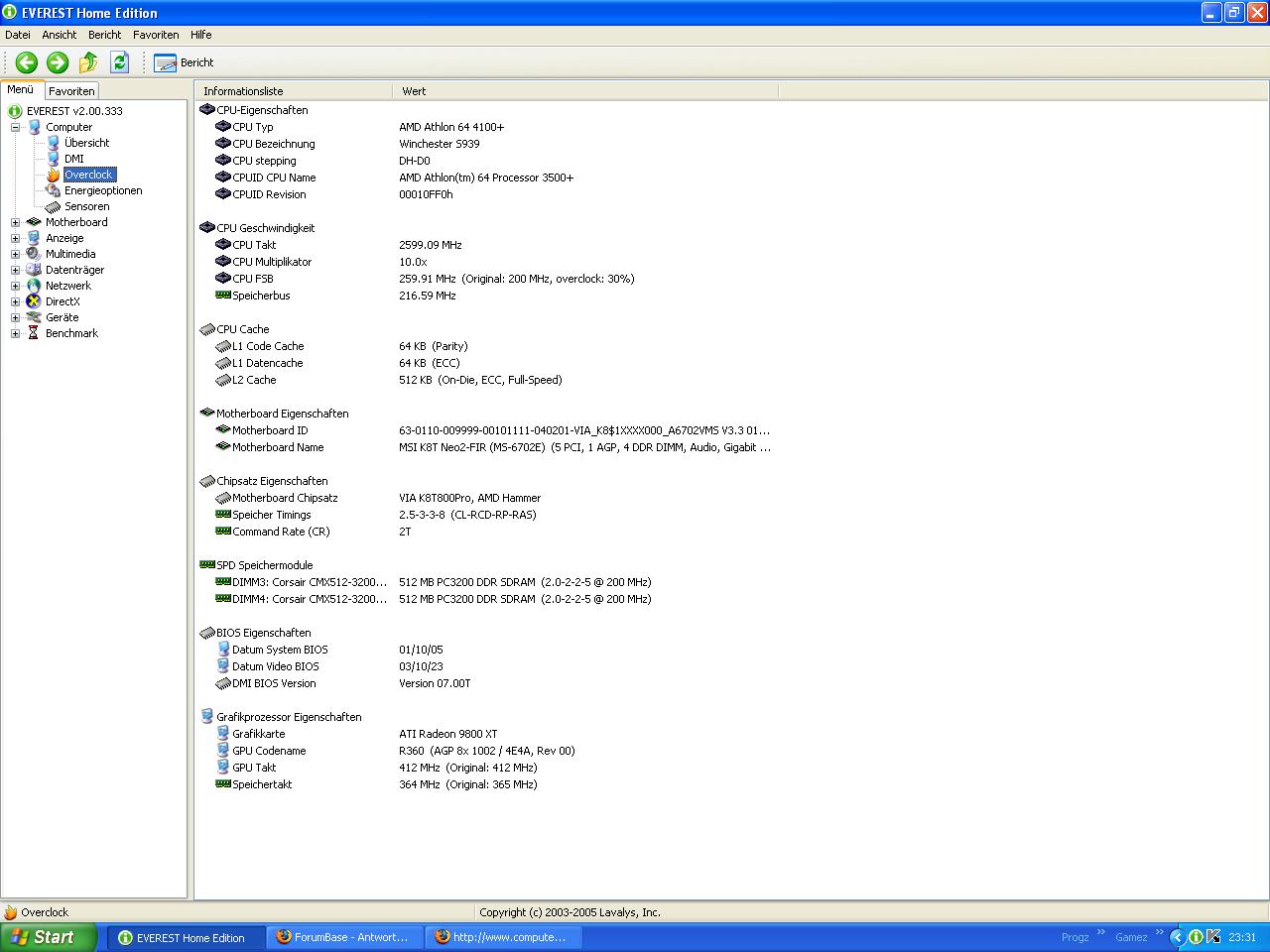1270x952 pixels.
Task: Open the Ansicht menu
Action: click(x=60, y=35)
